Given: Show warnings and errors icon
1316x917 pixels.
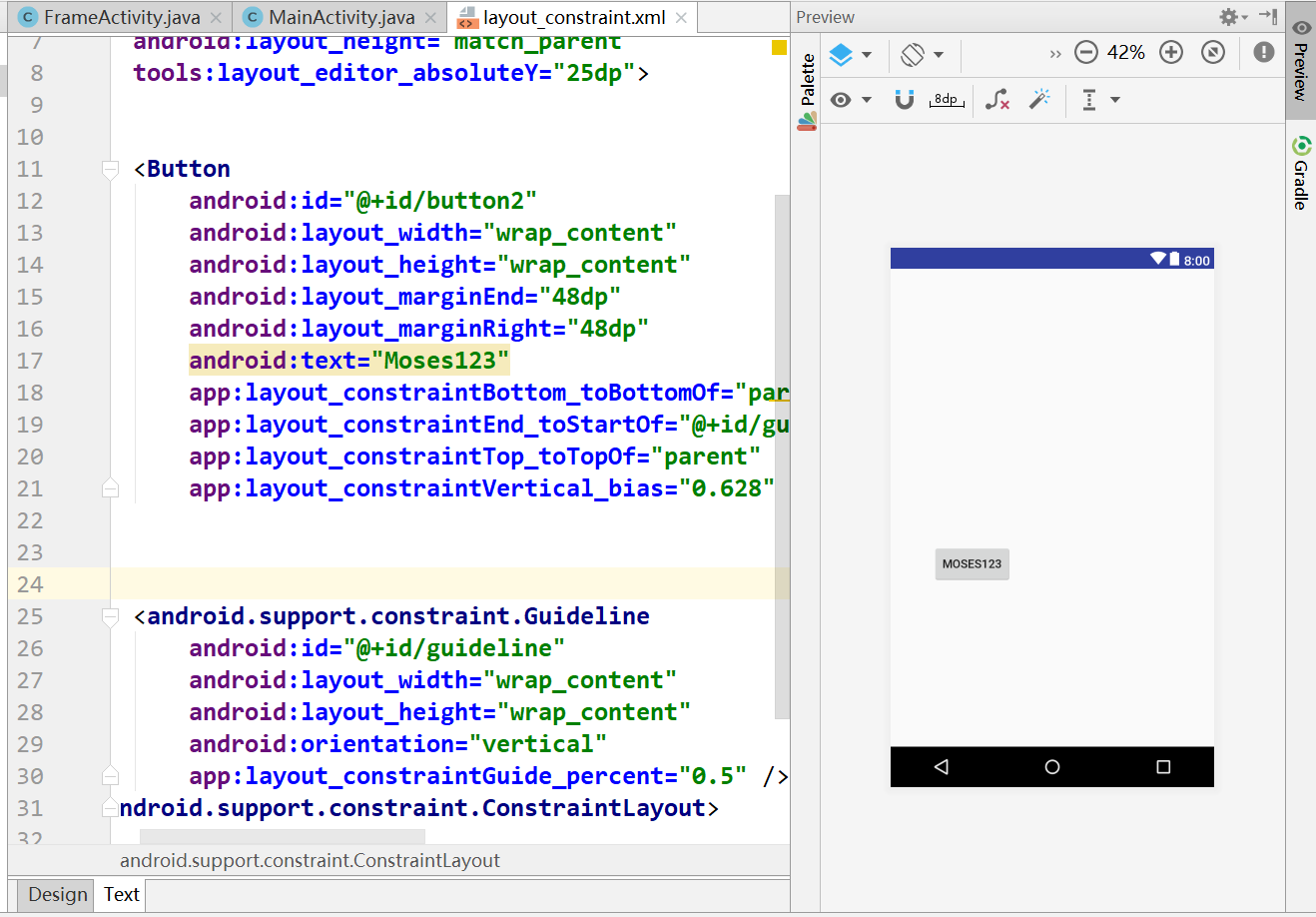Looking at the screenshot, I should pos(1264,52).
